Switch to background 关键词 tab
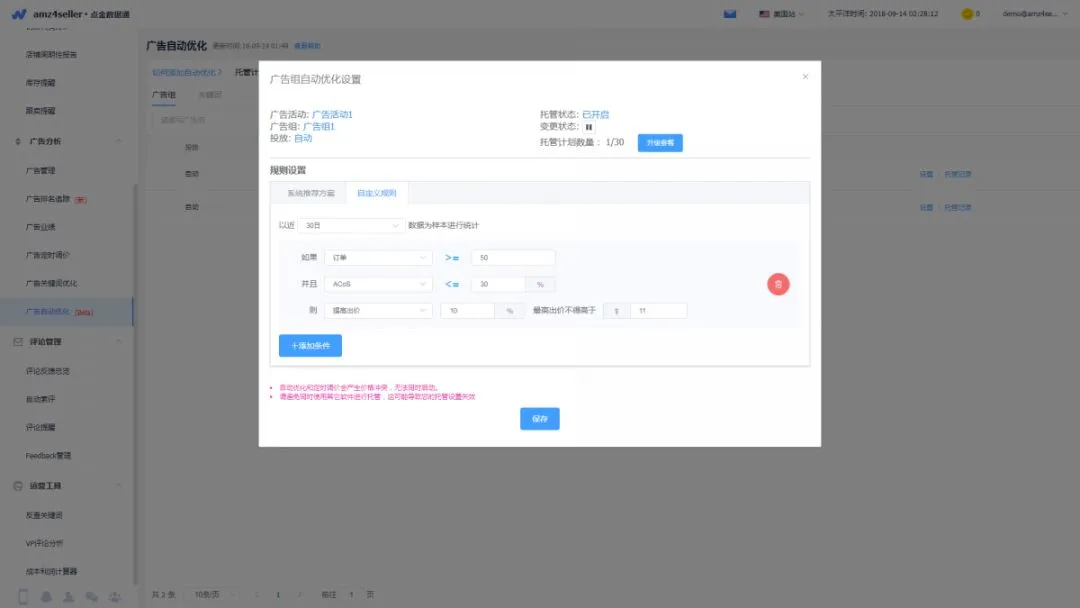 [x=210, y=95]
